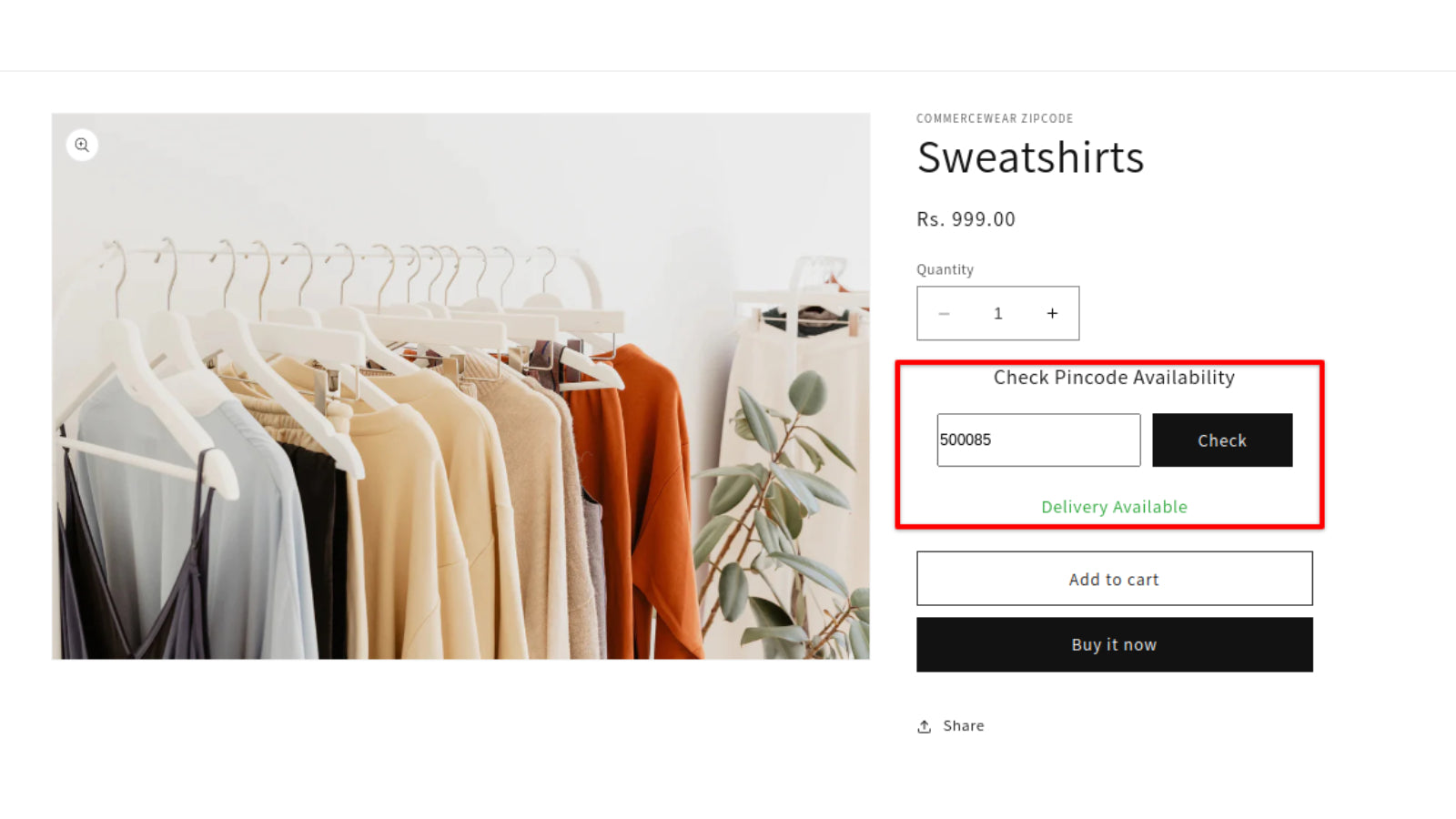Click the Sweatshirts product title
This screenshot has width=1456, height=819.
point(1030,157)
